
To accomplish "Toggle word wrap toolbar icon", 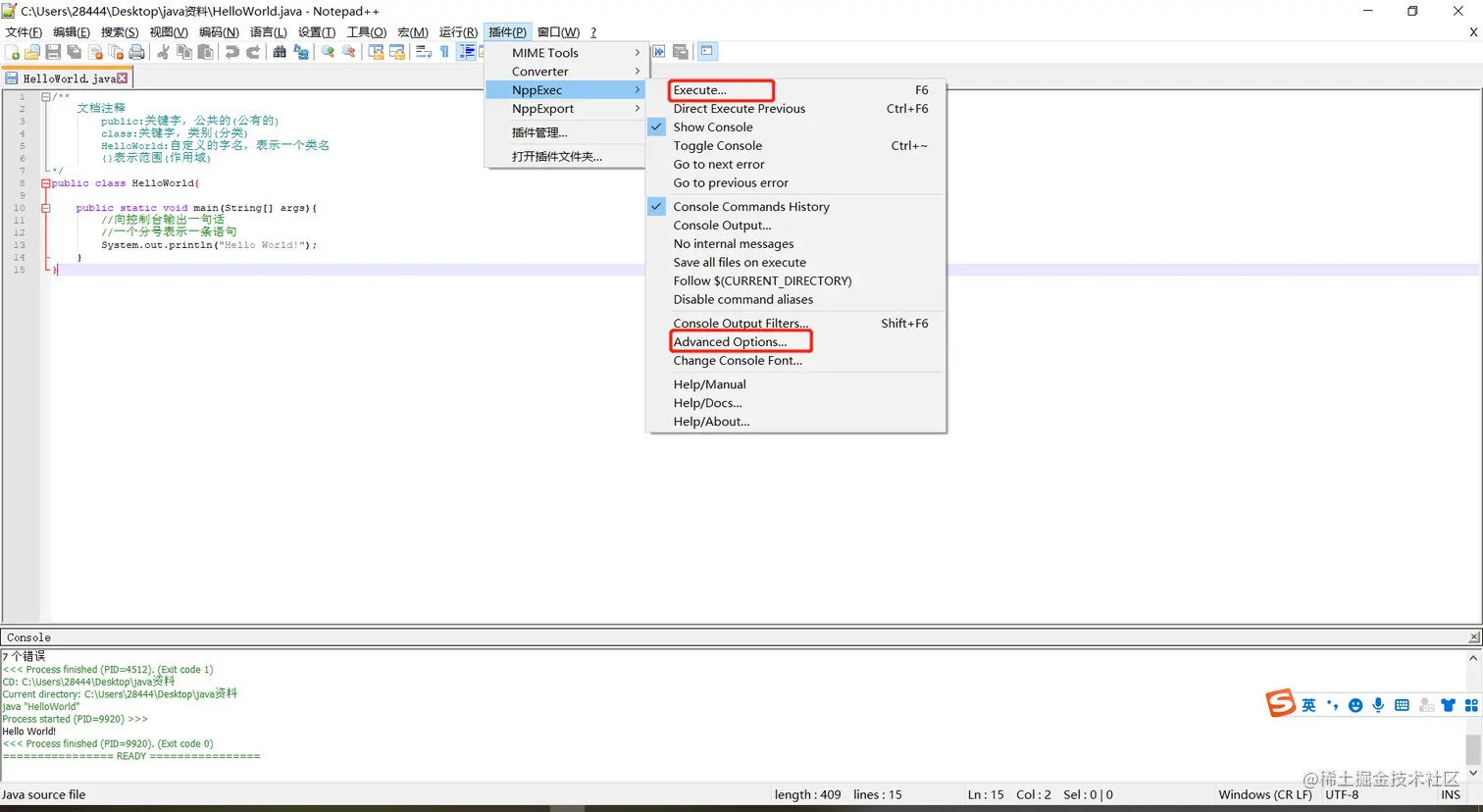I will (423, 52).
